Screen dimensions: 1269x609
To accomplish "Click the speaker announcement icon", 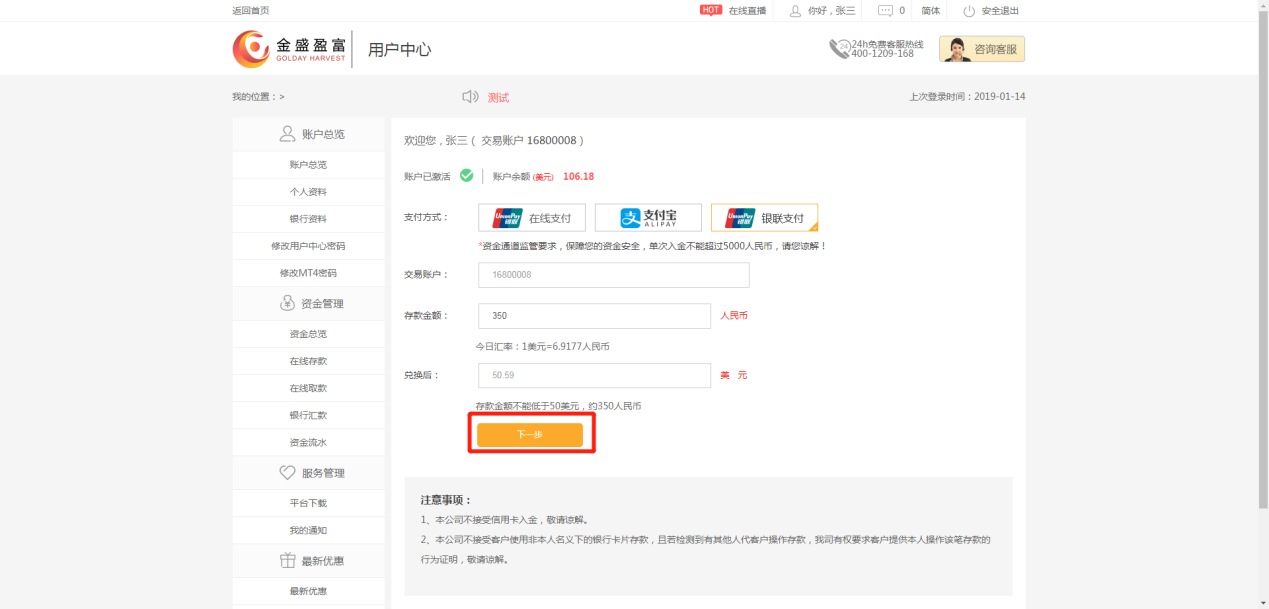I will pyautogui.click(x=470, y=97).
